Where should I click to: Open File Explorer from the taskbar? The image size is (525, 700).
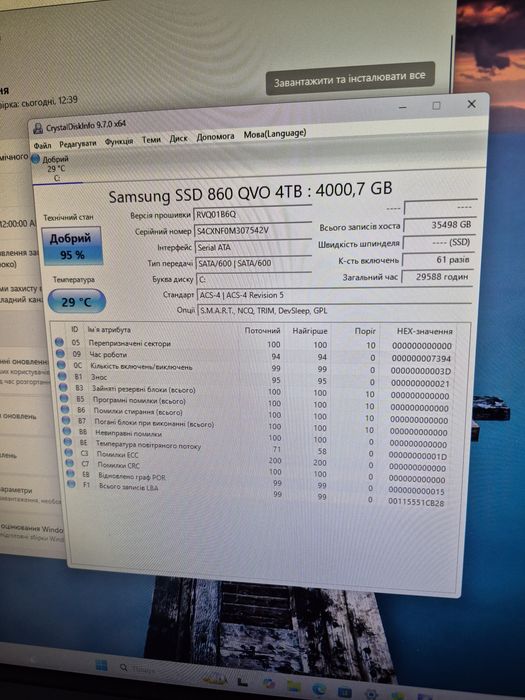(x=294, y=688)
